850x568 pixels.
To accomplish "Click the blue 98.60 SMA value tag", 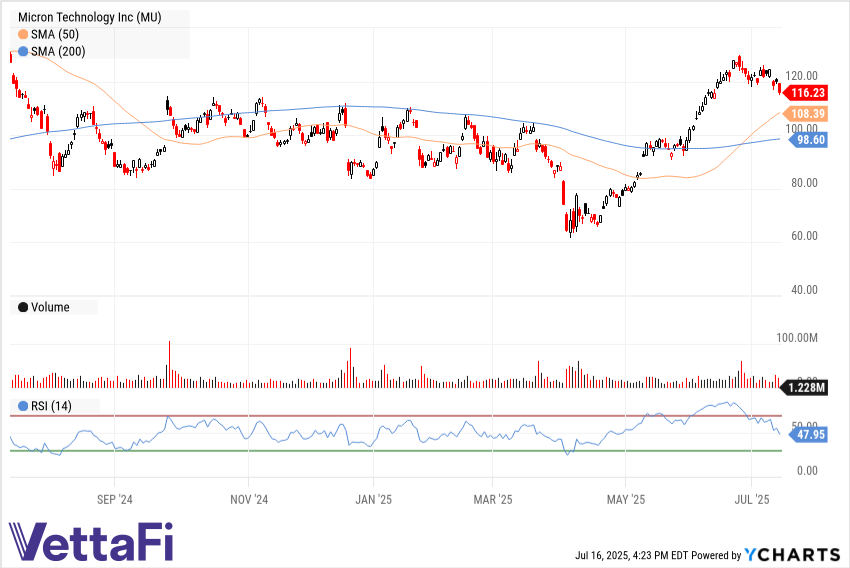I will point(808,140).
